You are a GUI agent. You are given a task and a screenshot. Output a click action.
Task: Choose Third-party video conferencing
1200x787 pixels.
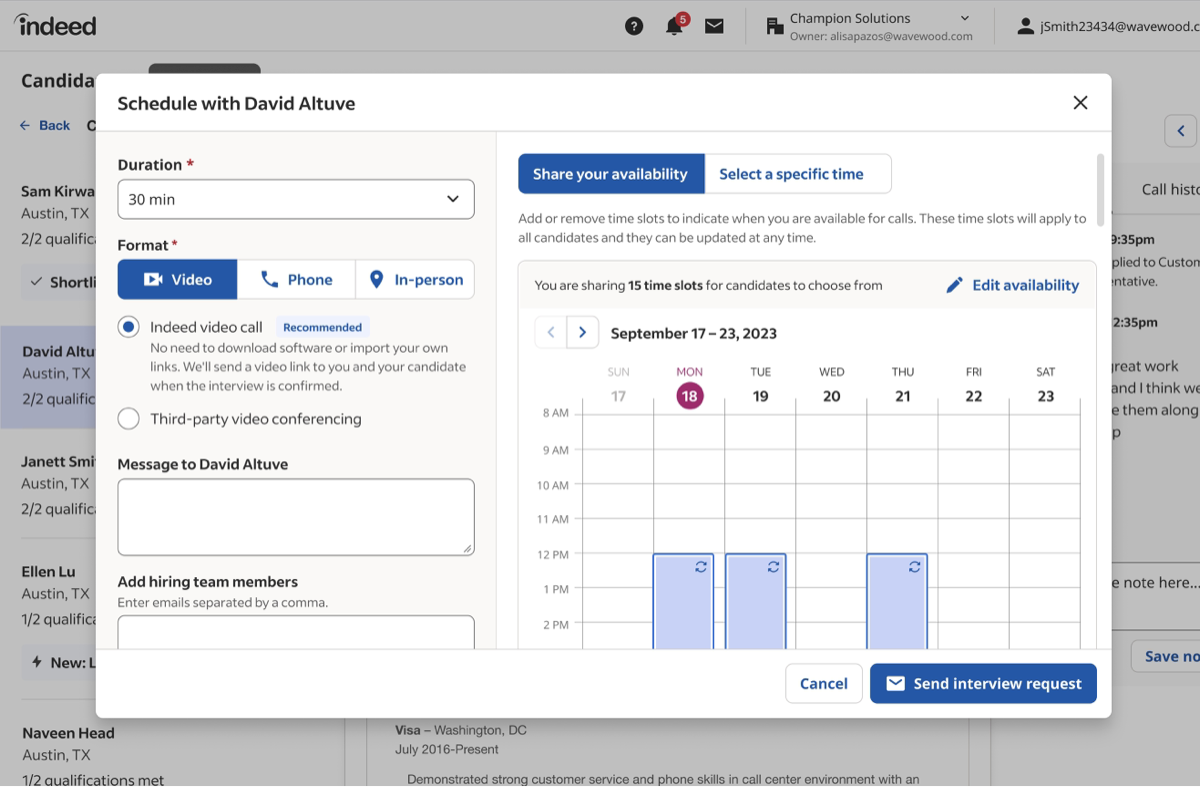[x=128, y=419]
